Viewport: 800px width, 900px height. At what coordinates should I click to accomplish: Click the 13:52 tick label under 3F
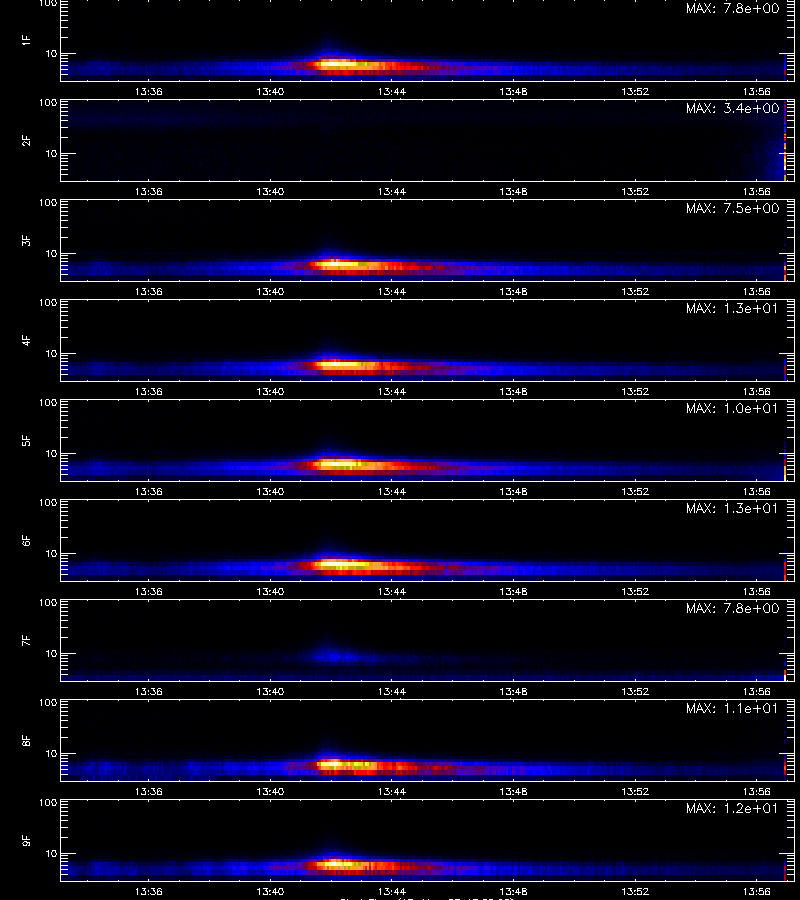635,291
